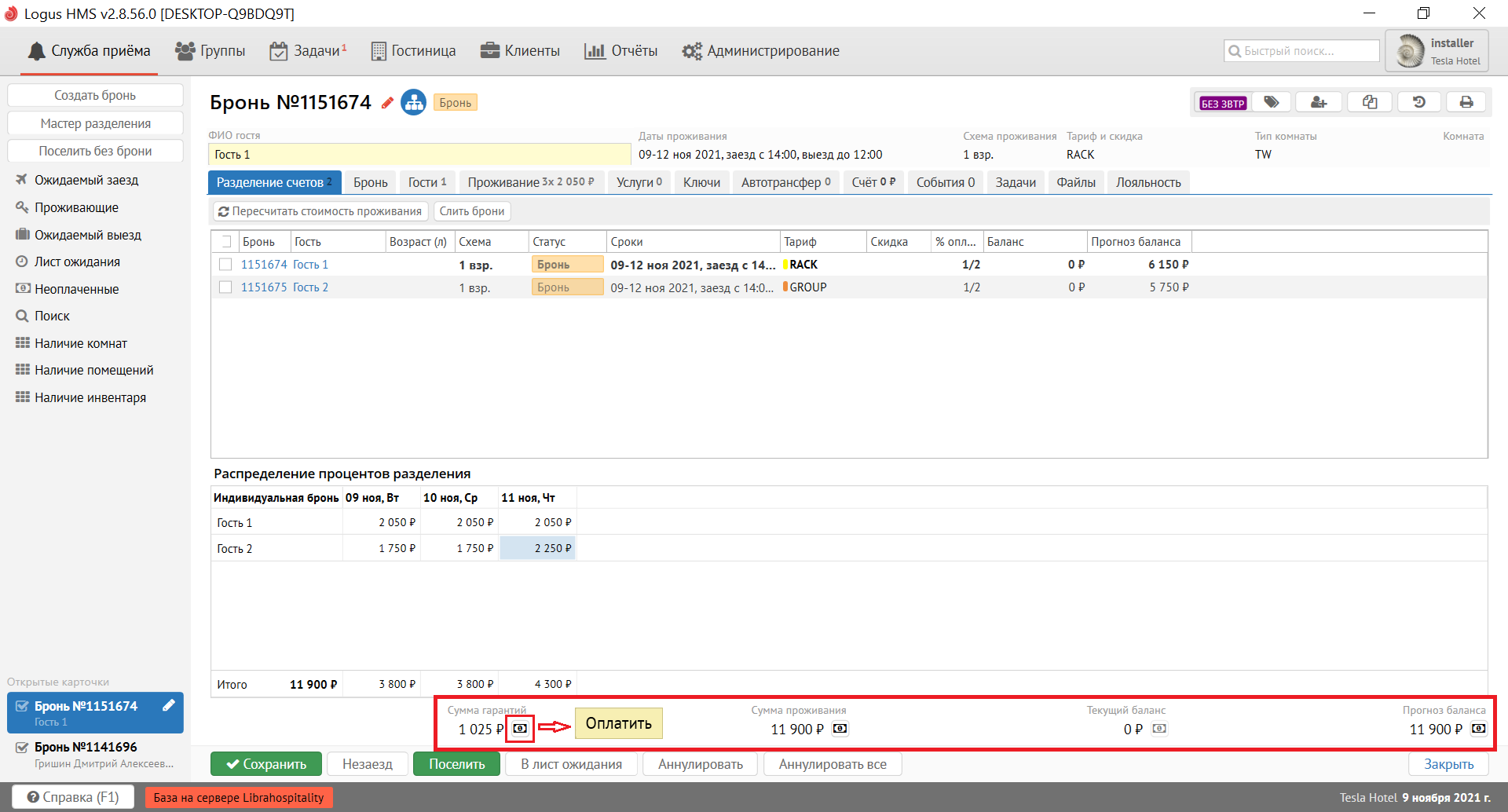Click payment icon beside Прогноз баланса 11 900 ₽
1508x812 pixels.
coord(1478,729)
